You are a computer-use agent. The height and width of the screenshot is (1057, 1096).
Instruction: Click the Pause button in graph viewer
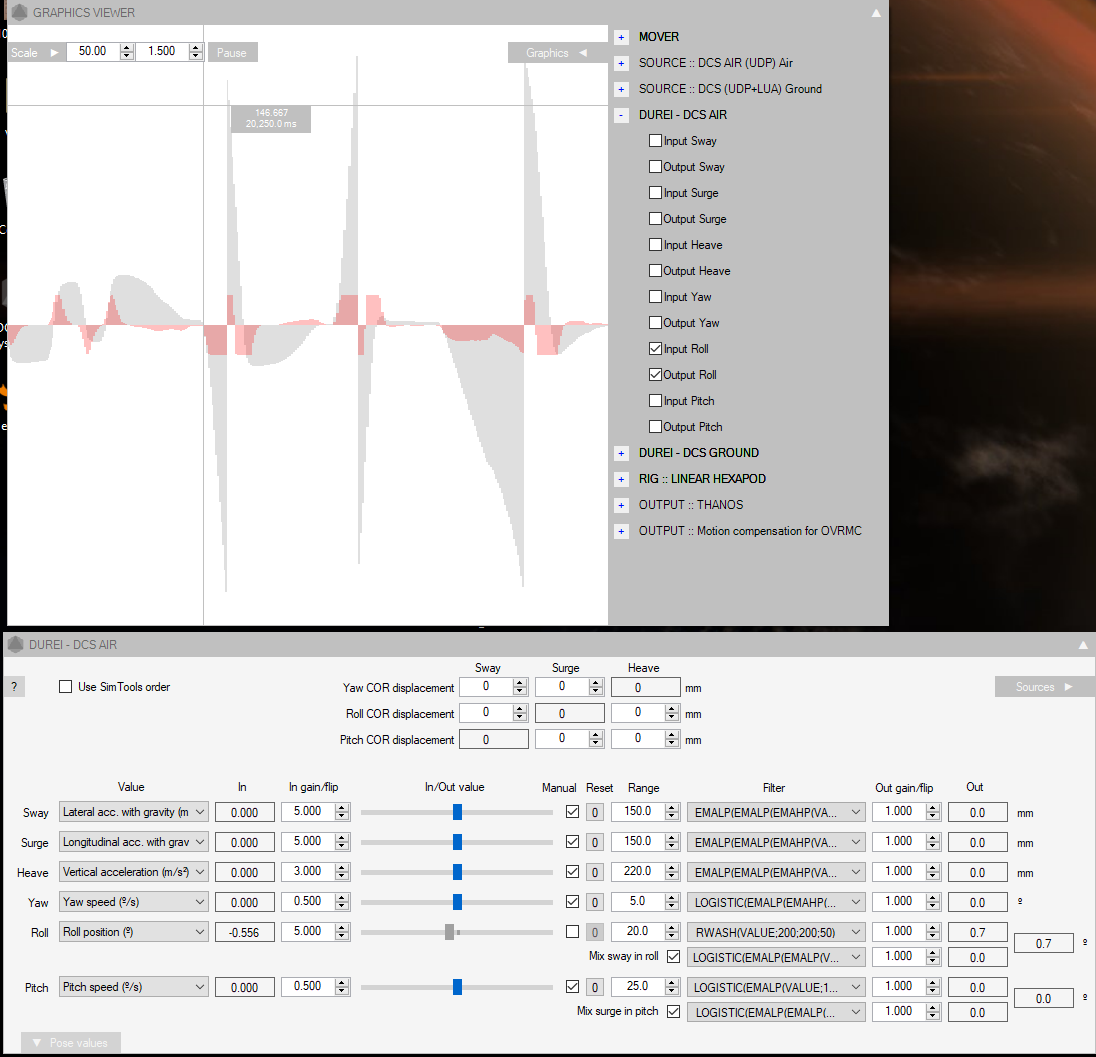[x=232, y=52]
